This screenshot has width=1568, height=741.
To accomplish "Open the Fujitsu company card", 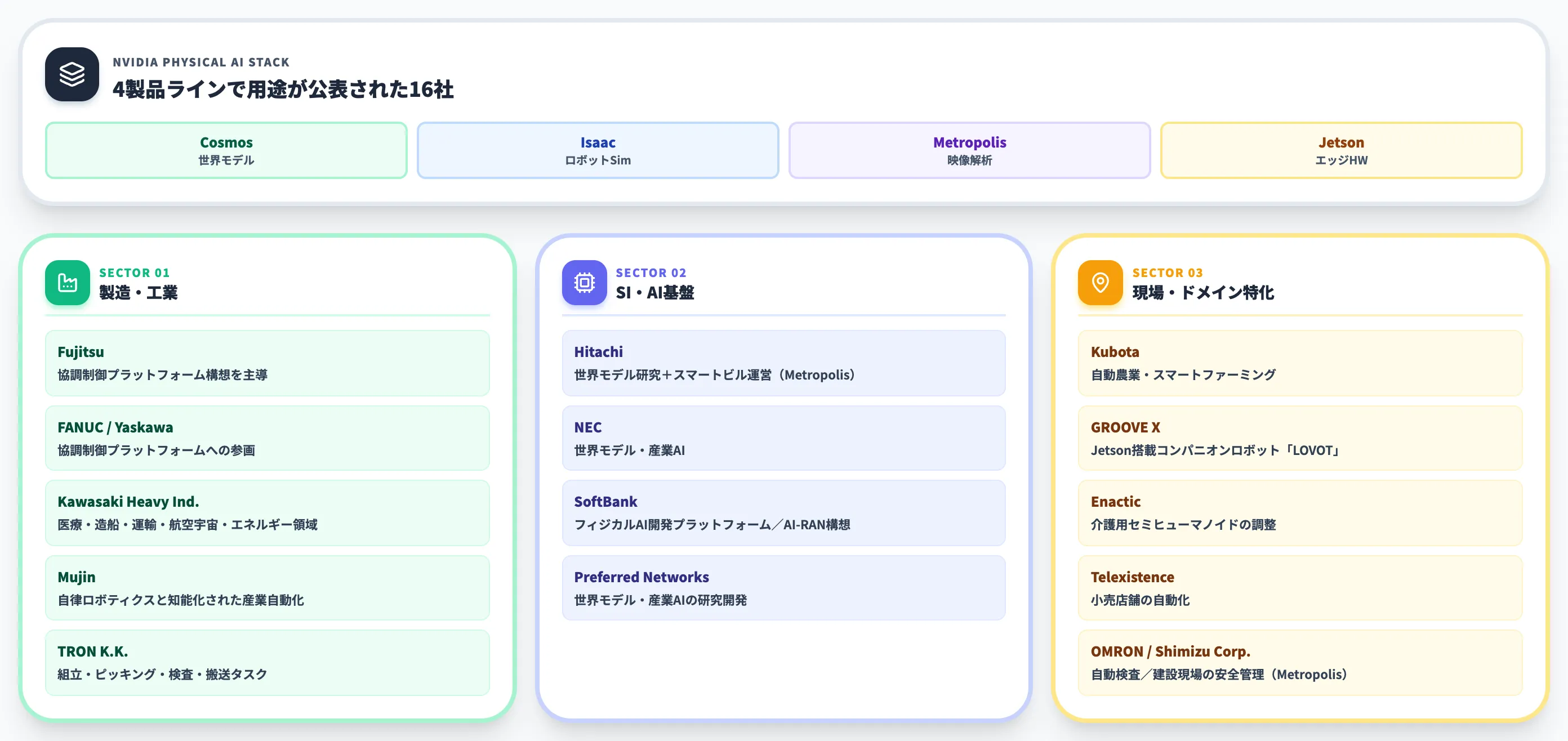I will point(267,363).
